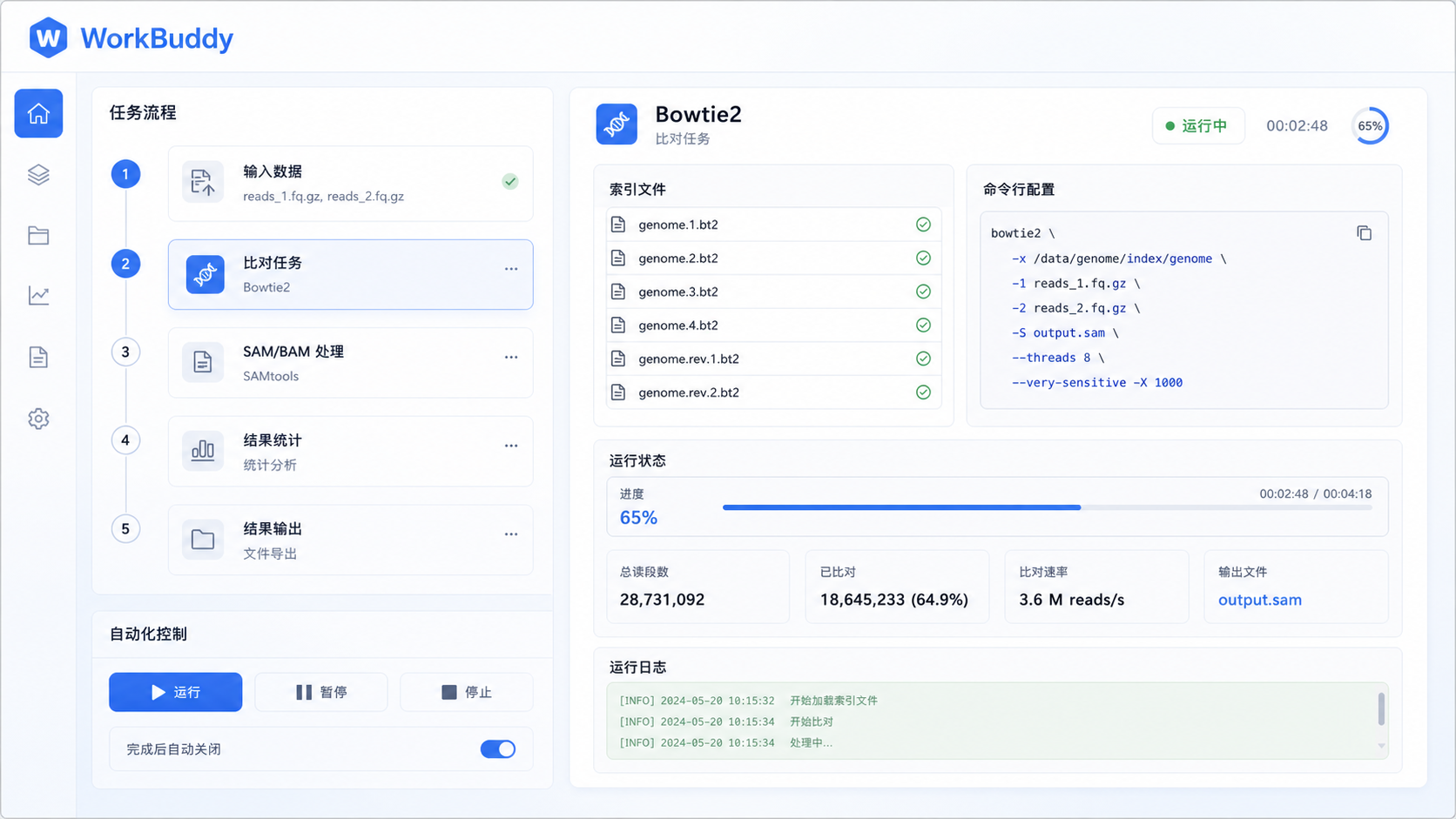The height and width of the screenshot is (819, 1456).
Task: Click the SAM/BAM 处理 document icon
Action: [203, 362]
